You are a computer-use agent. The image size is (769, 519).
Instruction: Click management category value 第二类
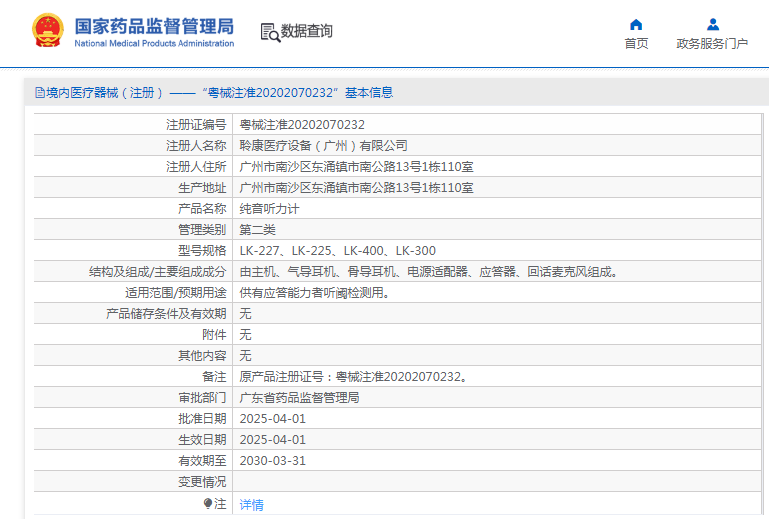pos(257,230)
